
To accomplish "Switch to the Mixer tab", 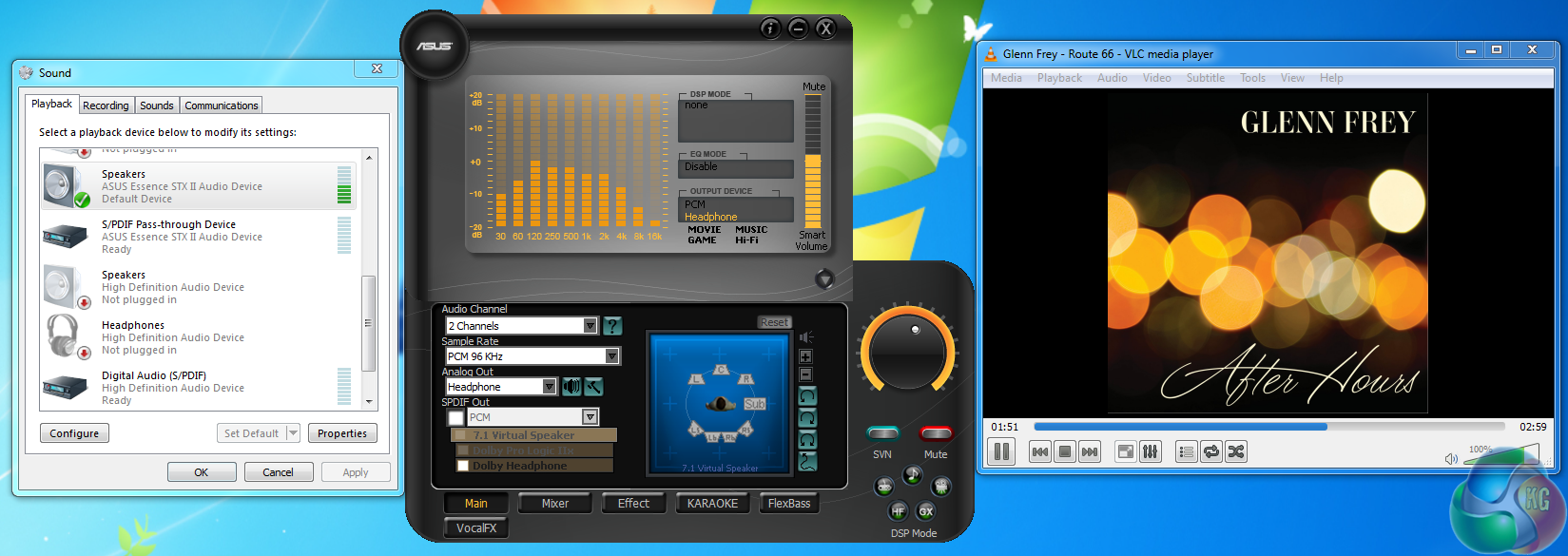I will click(x=554, y=504).
